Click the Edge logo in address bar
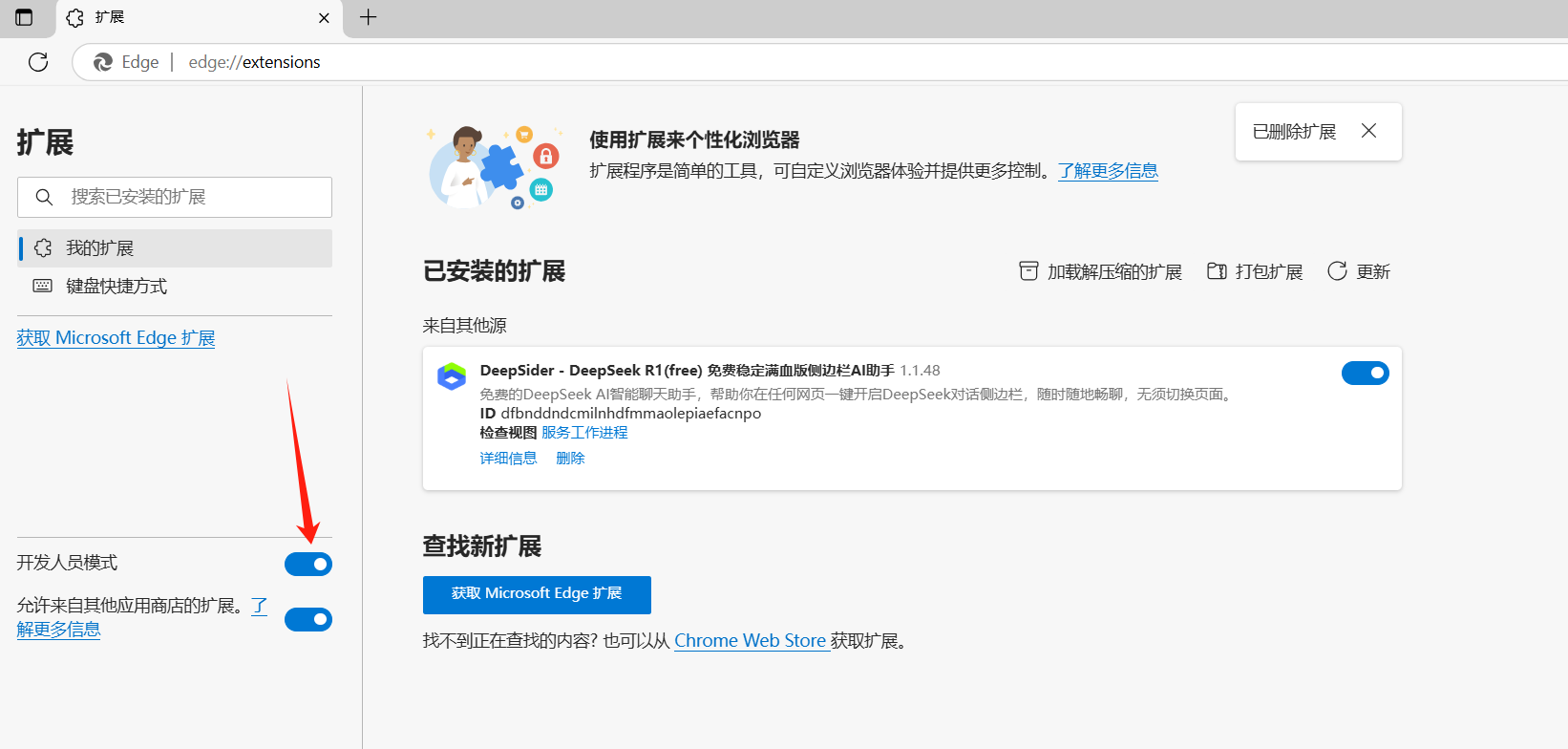This screenshot has width=1568, height=749. [103, 62]
